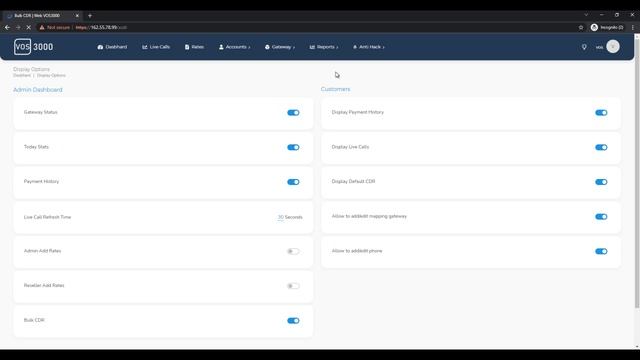Click the Customers section heading
Image resolution: width=640 pixels, height=360 pixels.
click(x=336, y=89)
